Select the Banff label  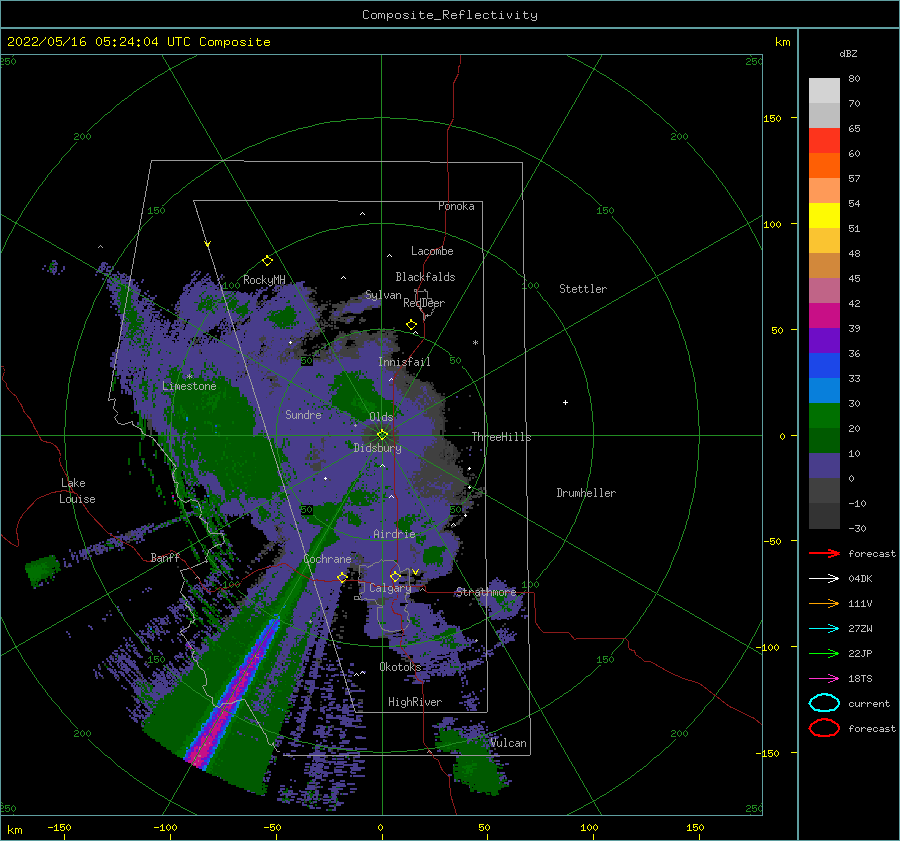point(165,557)
